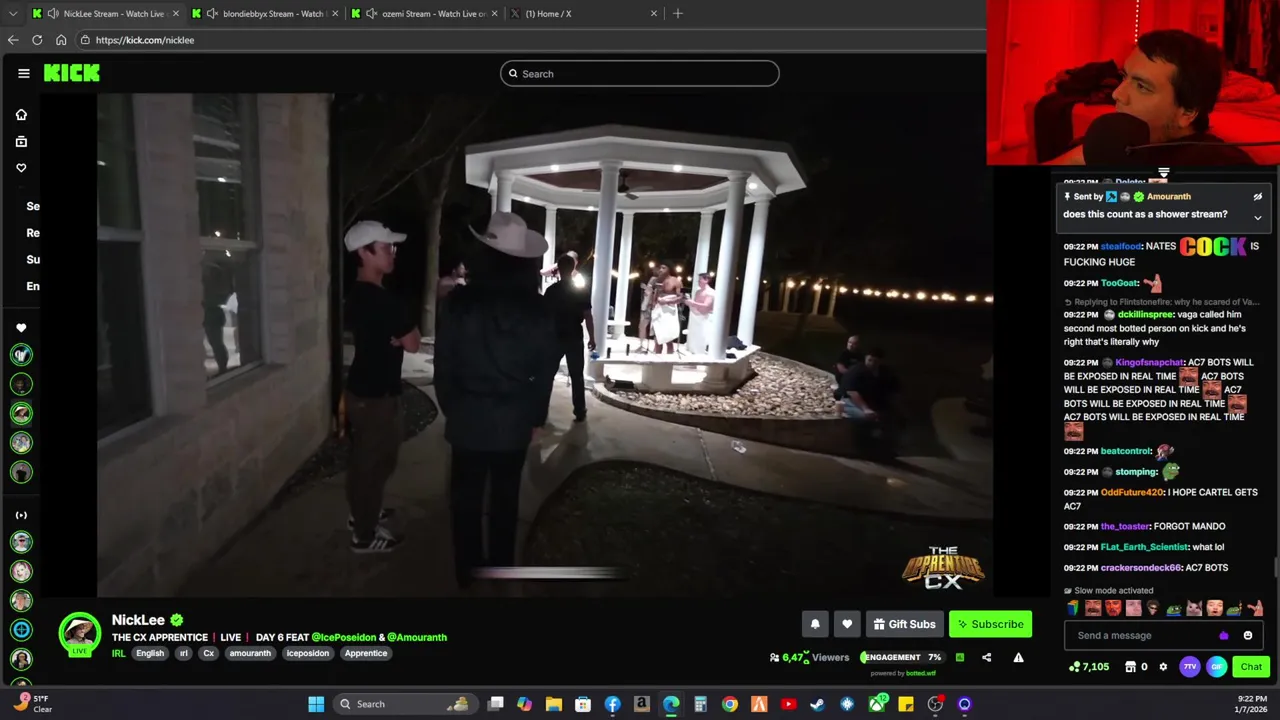Image resolution: width=1280 pixels, height=720 pixels.
Task: Click the NickLee channel avatar
Action: [x=79, y=634]
